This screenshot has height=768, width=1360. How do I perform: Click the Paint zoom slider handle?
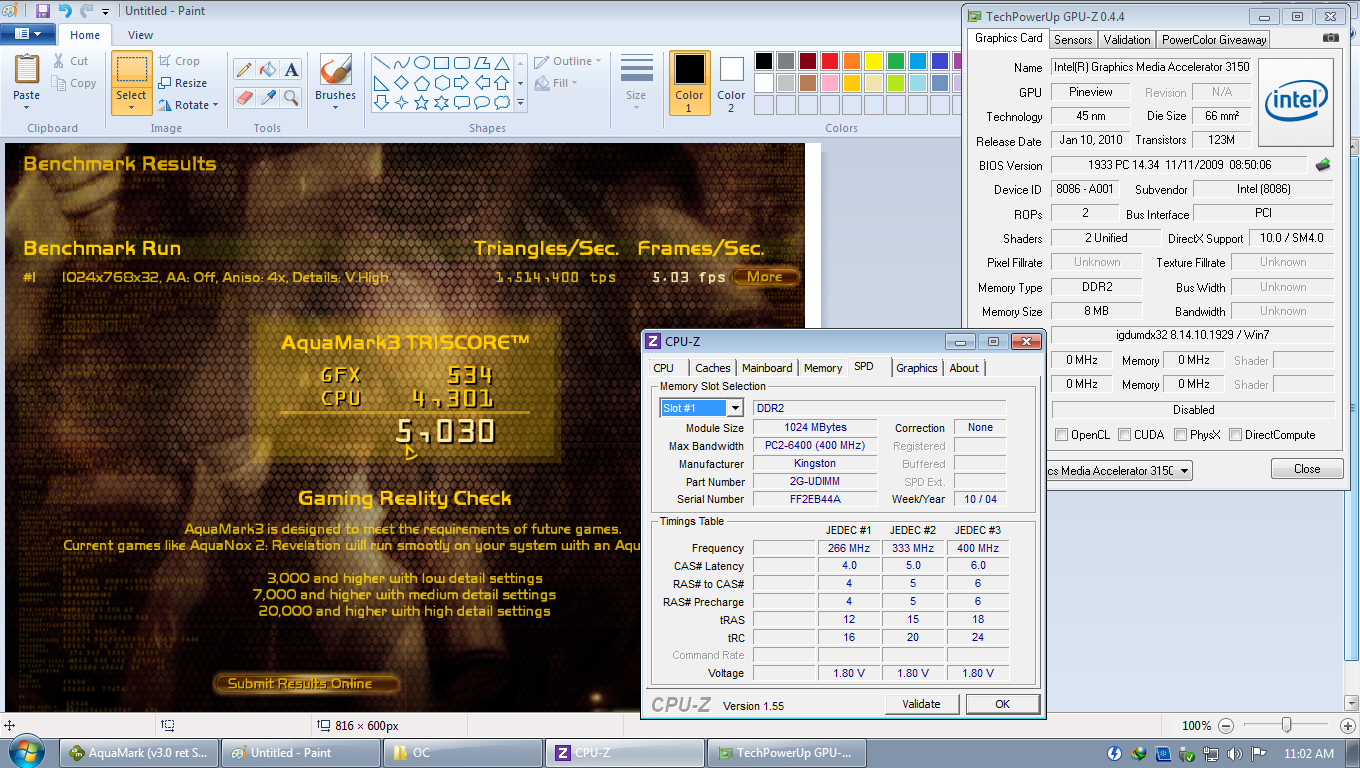[1287, 725]
